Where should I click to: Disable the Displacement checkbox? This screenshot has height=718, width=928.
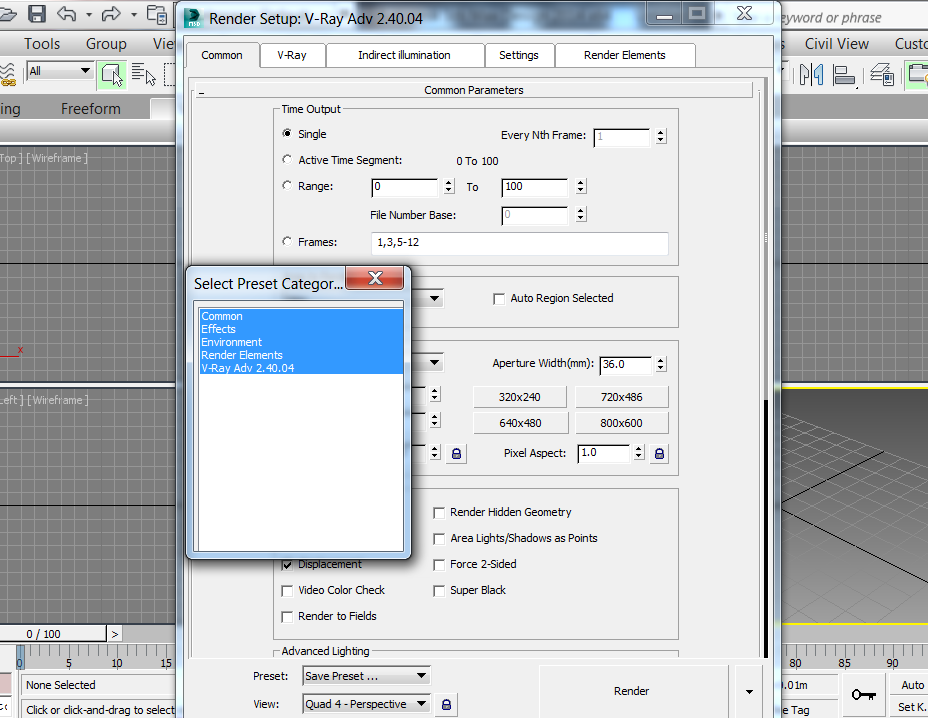click(287, 564)
